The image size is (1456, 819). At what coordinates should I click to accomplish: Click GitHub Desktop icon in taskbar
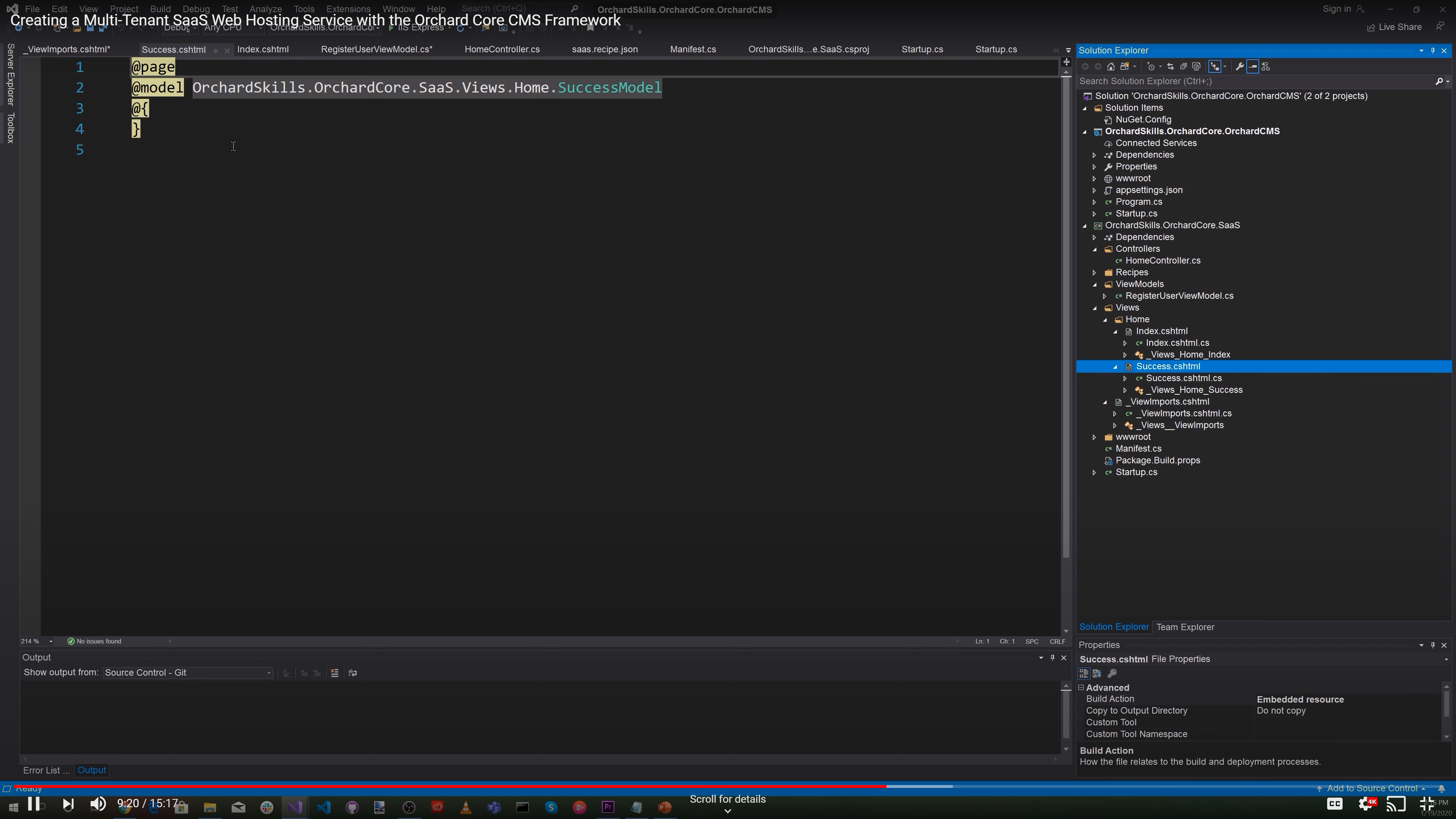[352, 807]
